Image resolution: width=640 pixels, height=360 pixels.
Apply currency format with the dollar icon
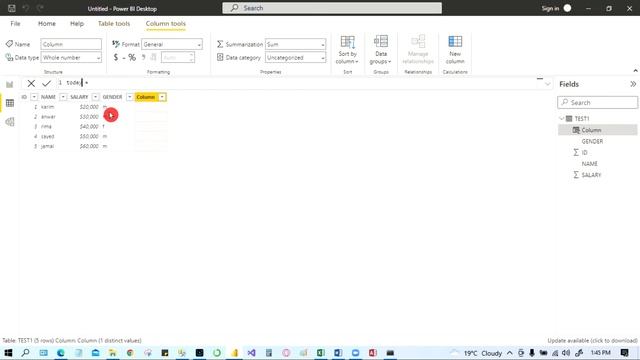point(116,58)
